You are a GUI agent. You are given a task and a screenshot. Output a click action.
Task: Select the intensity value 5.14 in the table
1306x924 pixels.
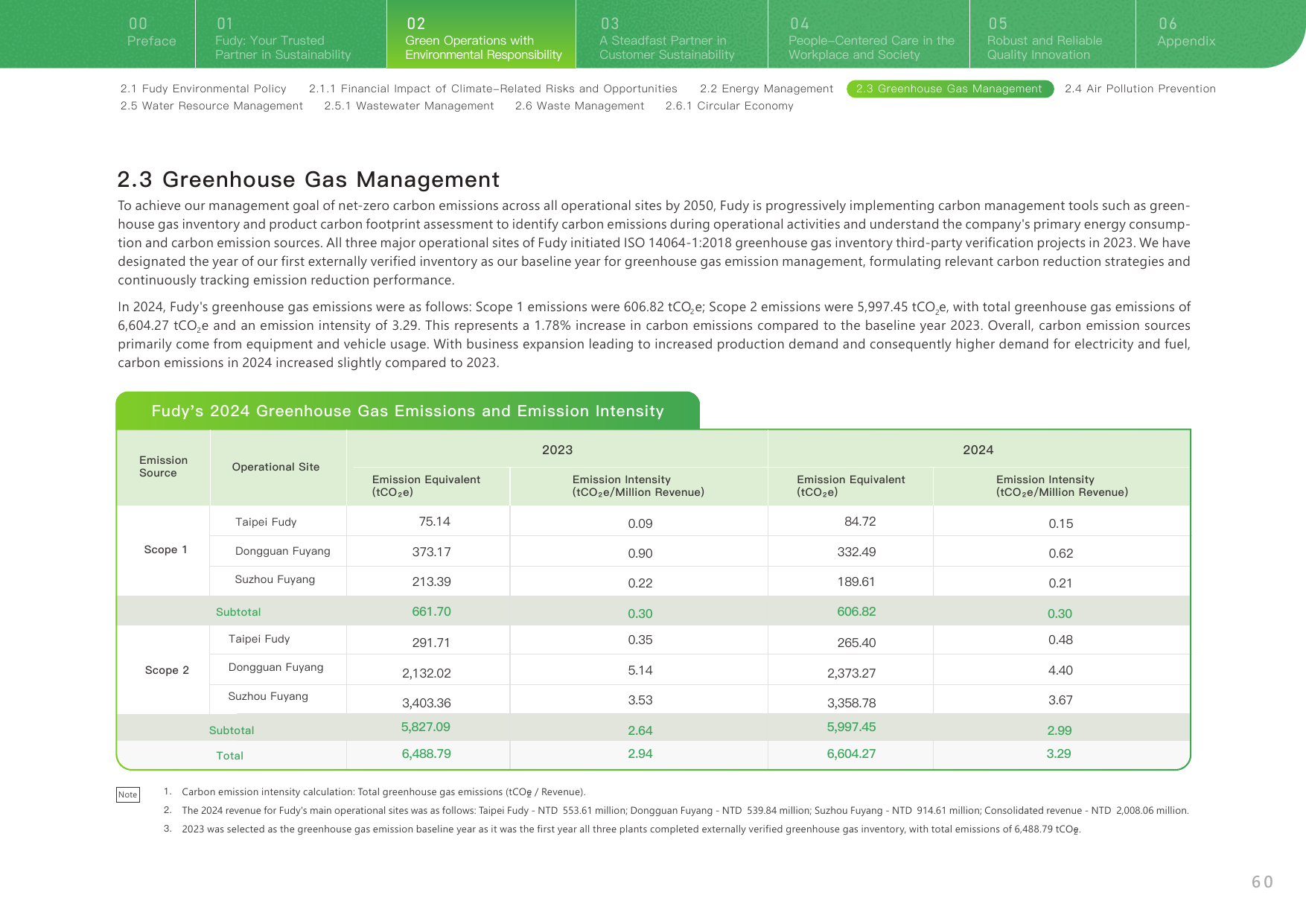coord(640,670)
